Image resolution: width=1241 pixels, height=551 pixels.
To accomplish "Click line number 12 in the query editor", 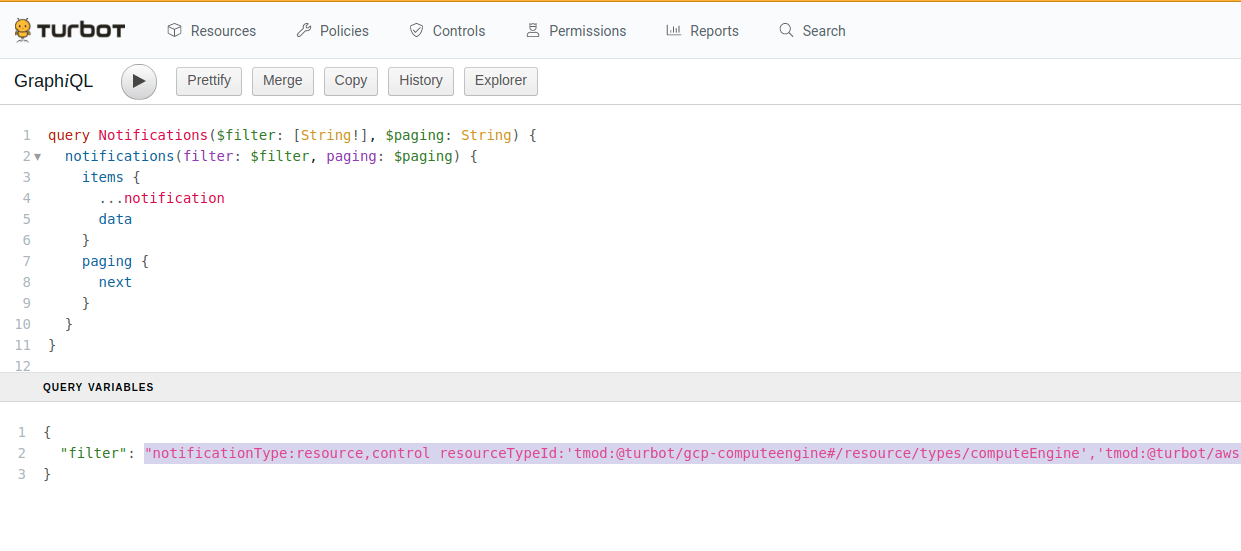I will point(24,366).
